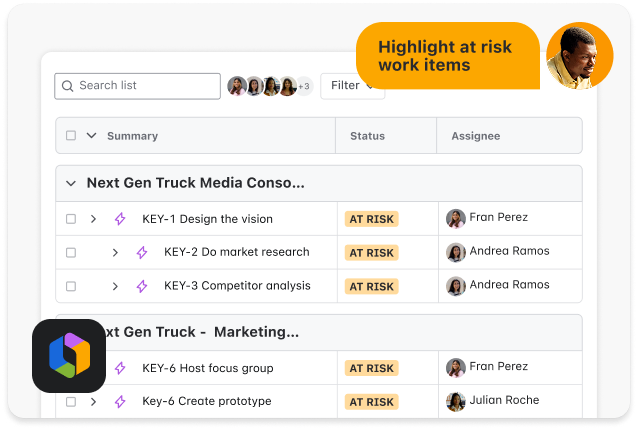The image size is (636, 428).
Task: Click the +3 more members avatar badge
Action: [304, 86]
